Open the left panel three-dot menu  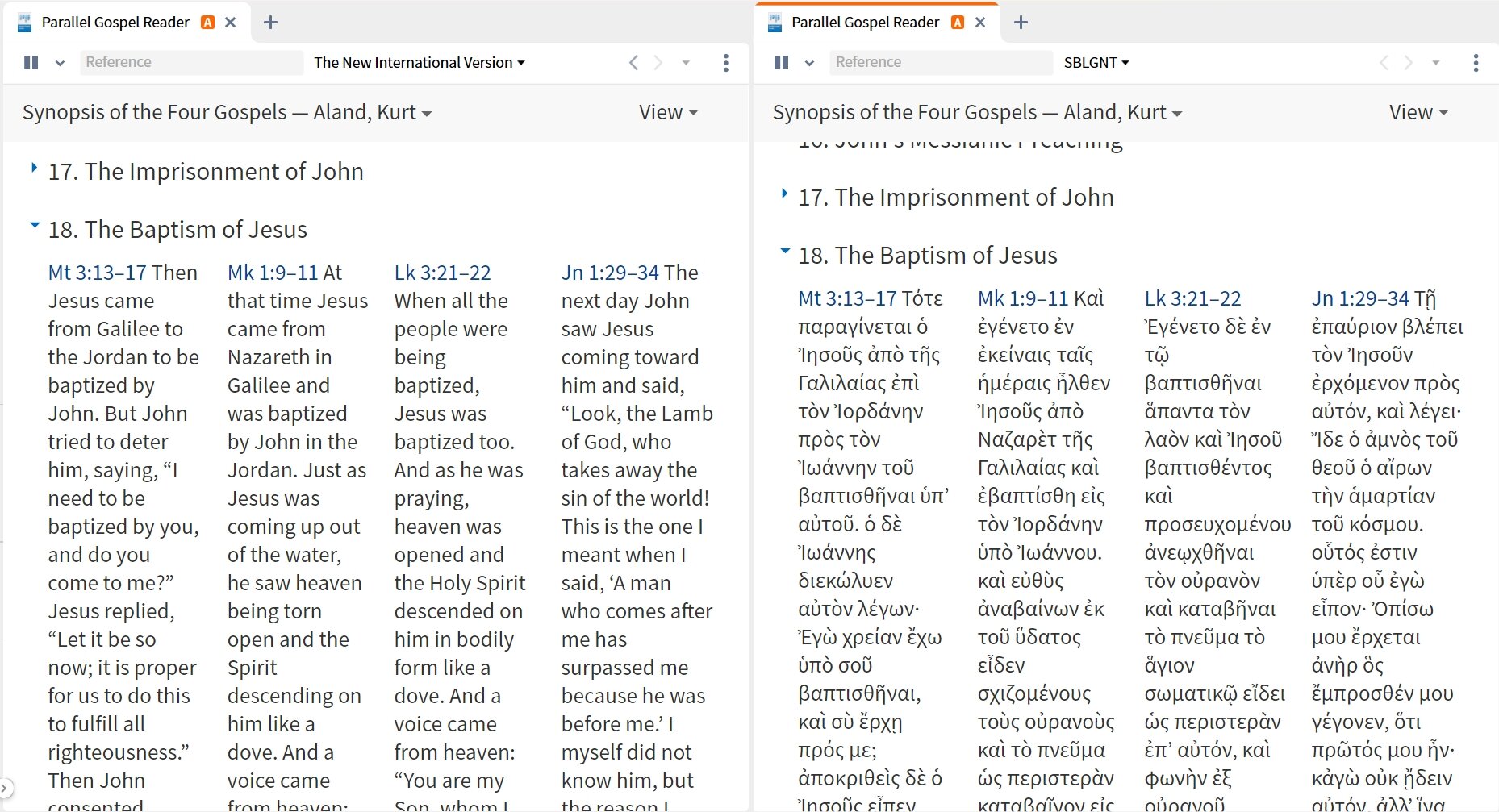(726, 63)
